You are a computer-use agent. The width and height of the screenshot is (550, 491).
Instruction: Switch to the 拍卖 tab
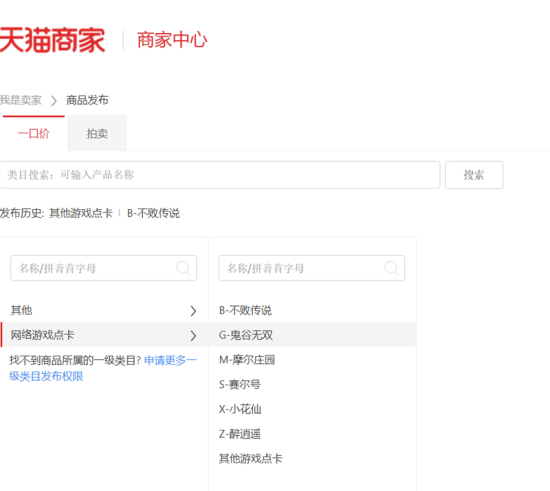point(97,133)
